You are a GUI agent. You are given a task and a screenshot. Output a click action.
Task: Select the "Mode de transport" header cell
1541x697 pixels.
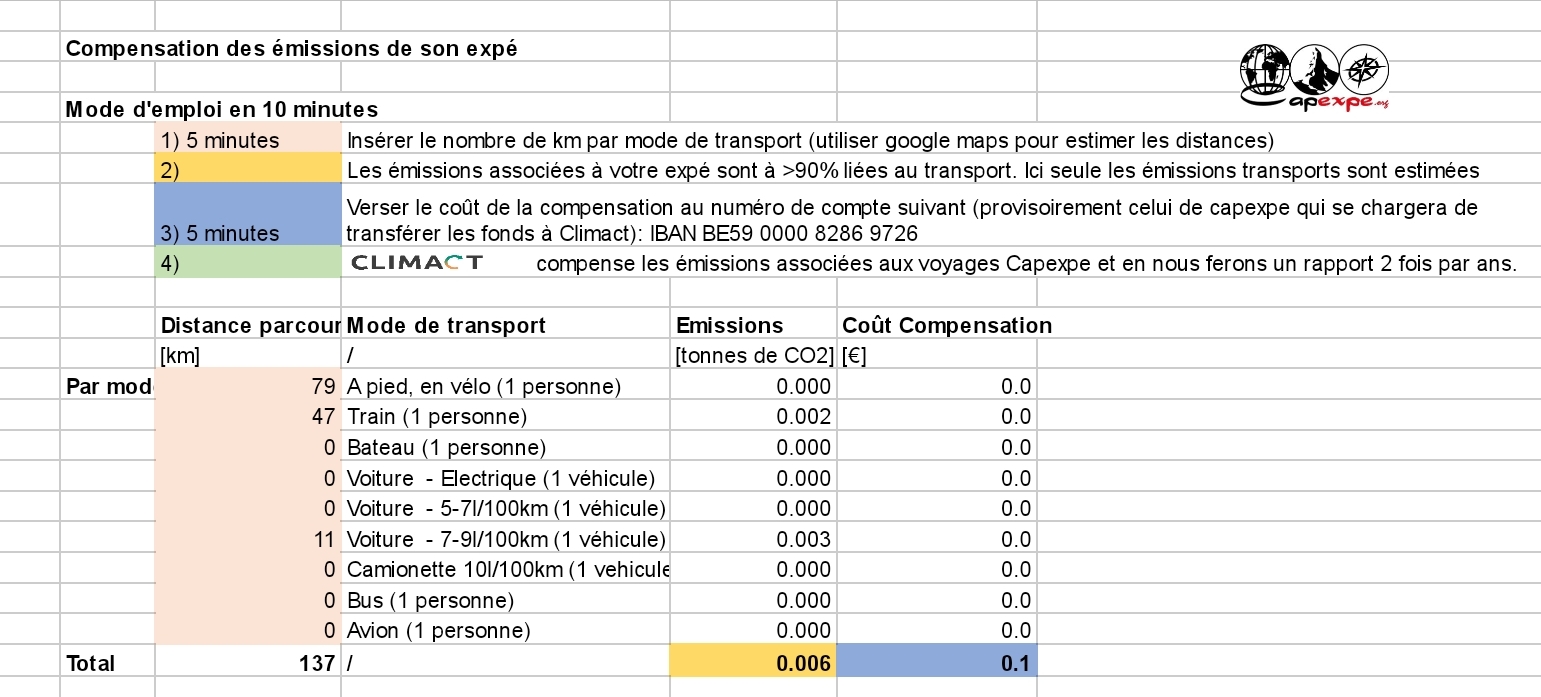[x=505, y=325]
